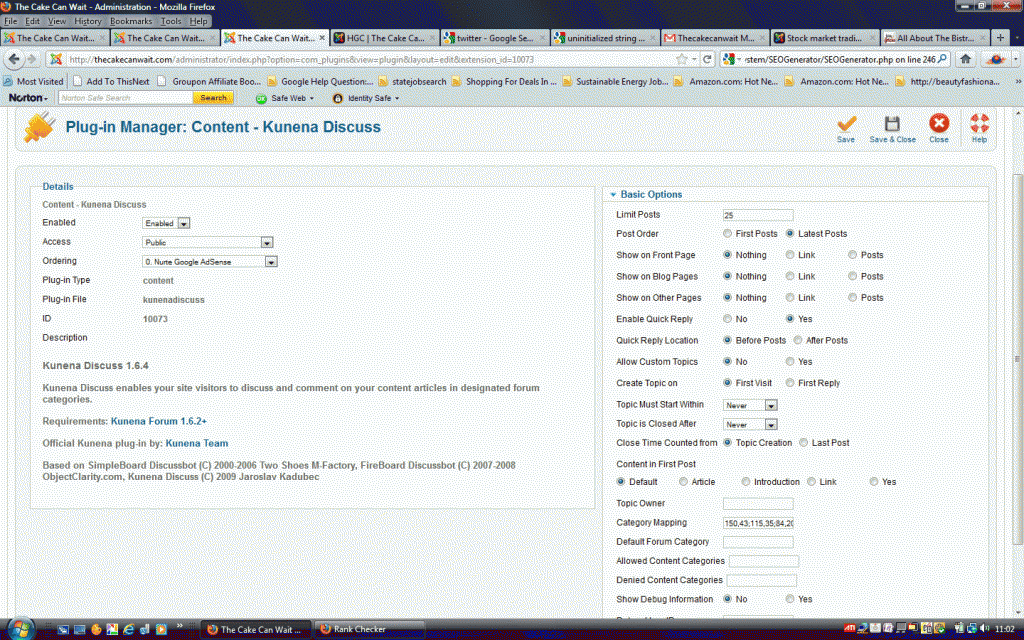Open the Kunena Forum 1.6.2+ link
The width and height of the screenshot is (1024, 640).
[x=159, y=422]
